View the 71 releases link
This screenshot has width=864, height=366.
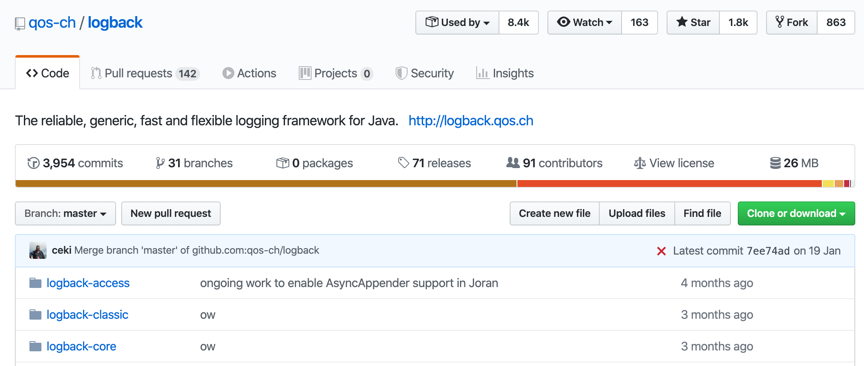coord(434,163)
